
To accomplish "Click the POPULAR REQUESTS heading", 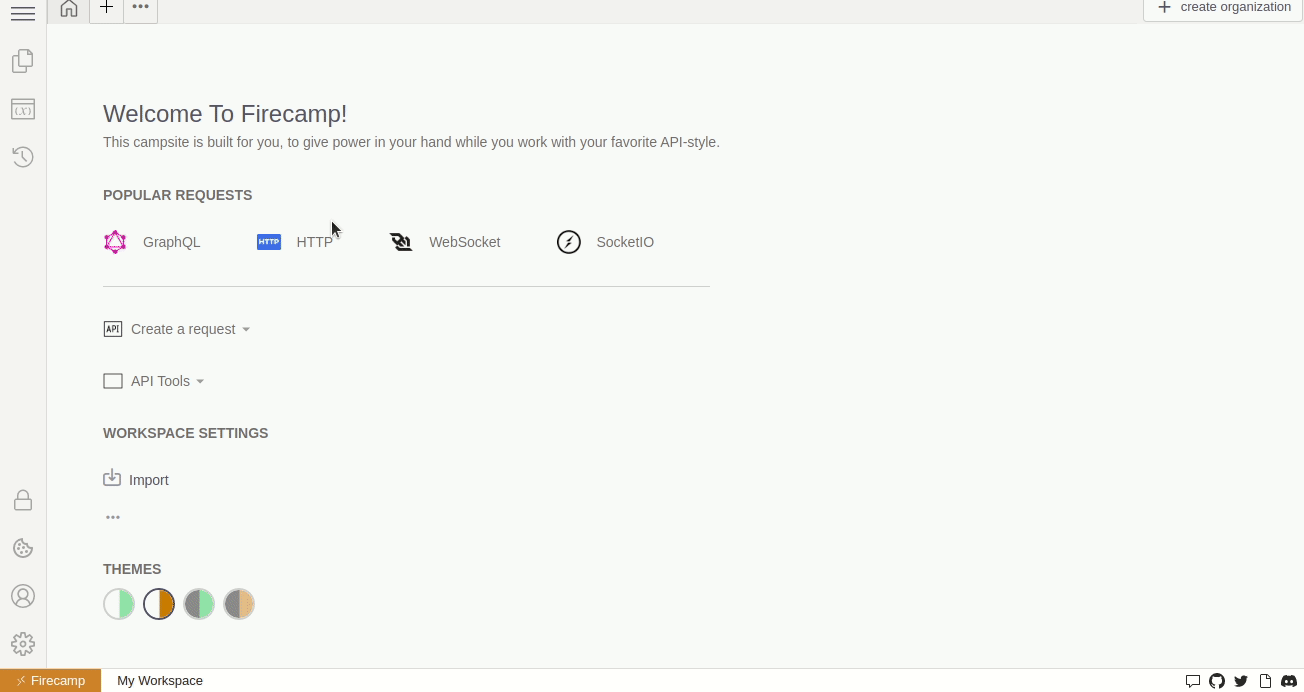I will point(178,195).
